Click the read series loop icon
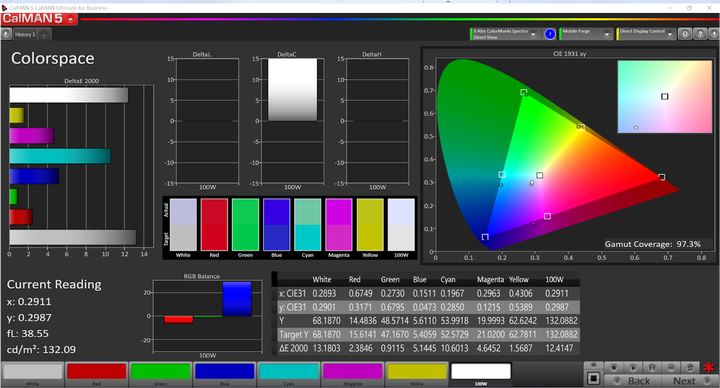The image size is (720, 388). point(690,367)
